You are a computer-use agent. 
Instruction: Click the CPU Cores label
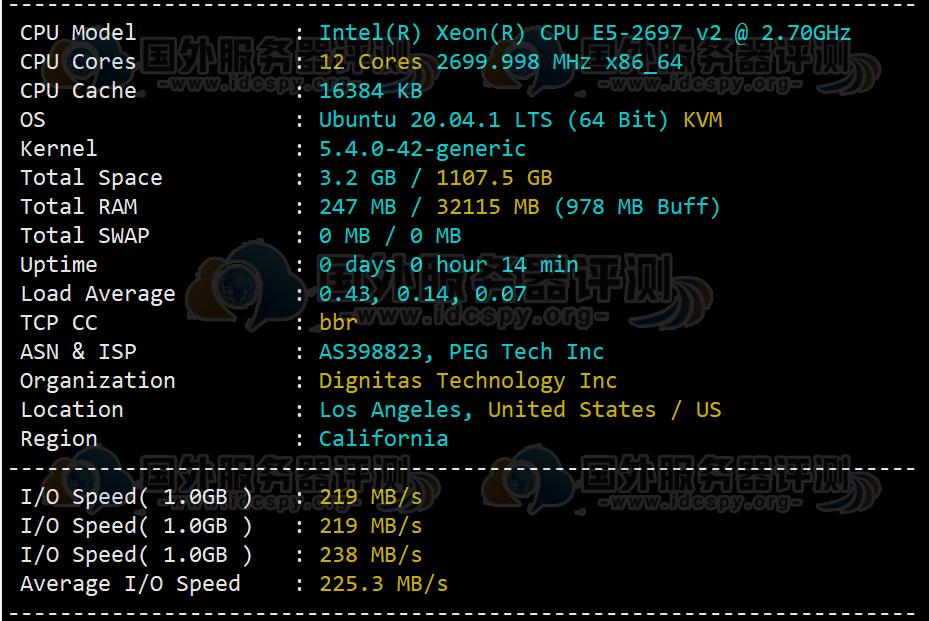78,62
